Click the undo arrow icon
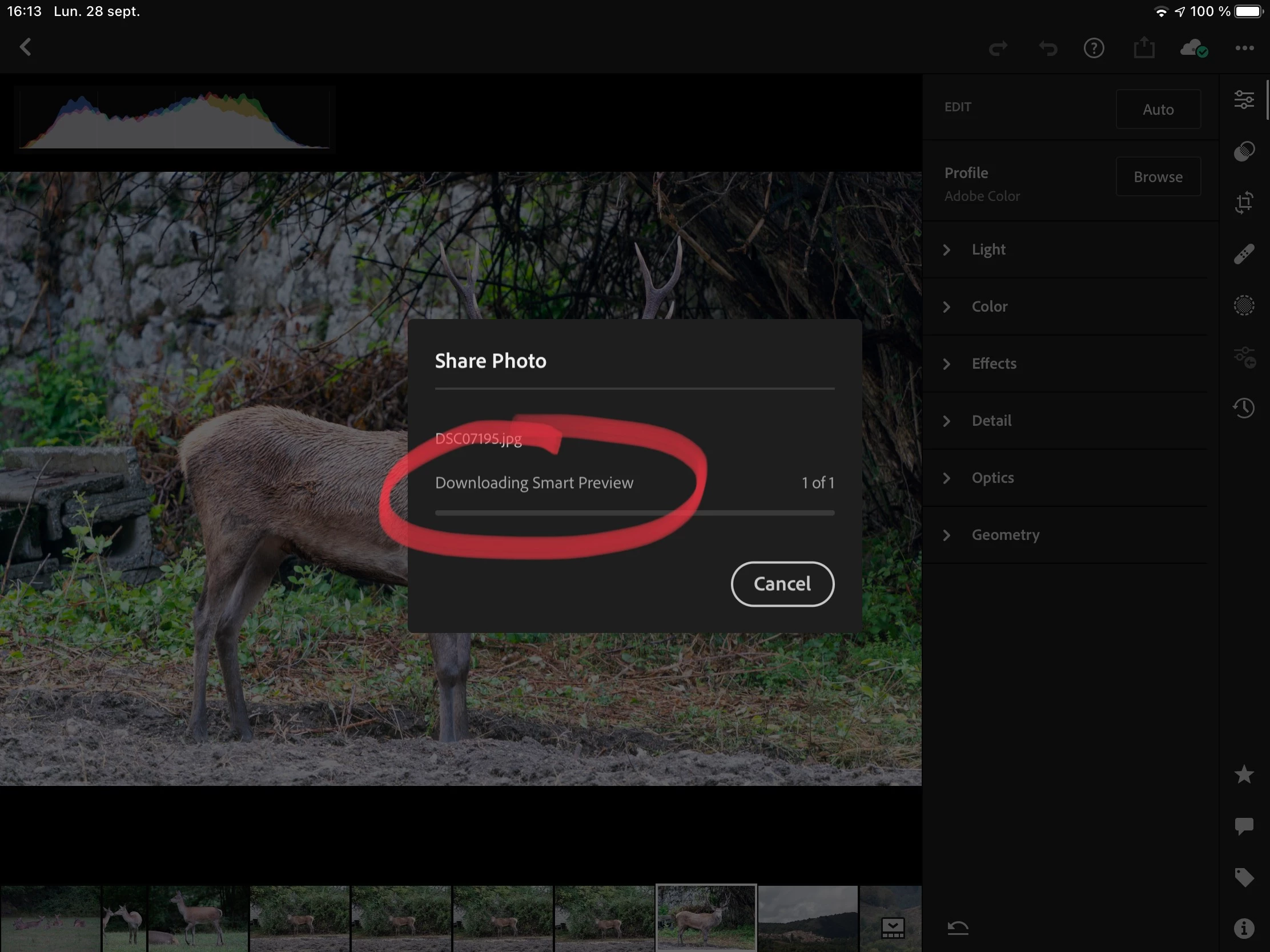 tap(1048, 48)
